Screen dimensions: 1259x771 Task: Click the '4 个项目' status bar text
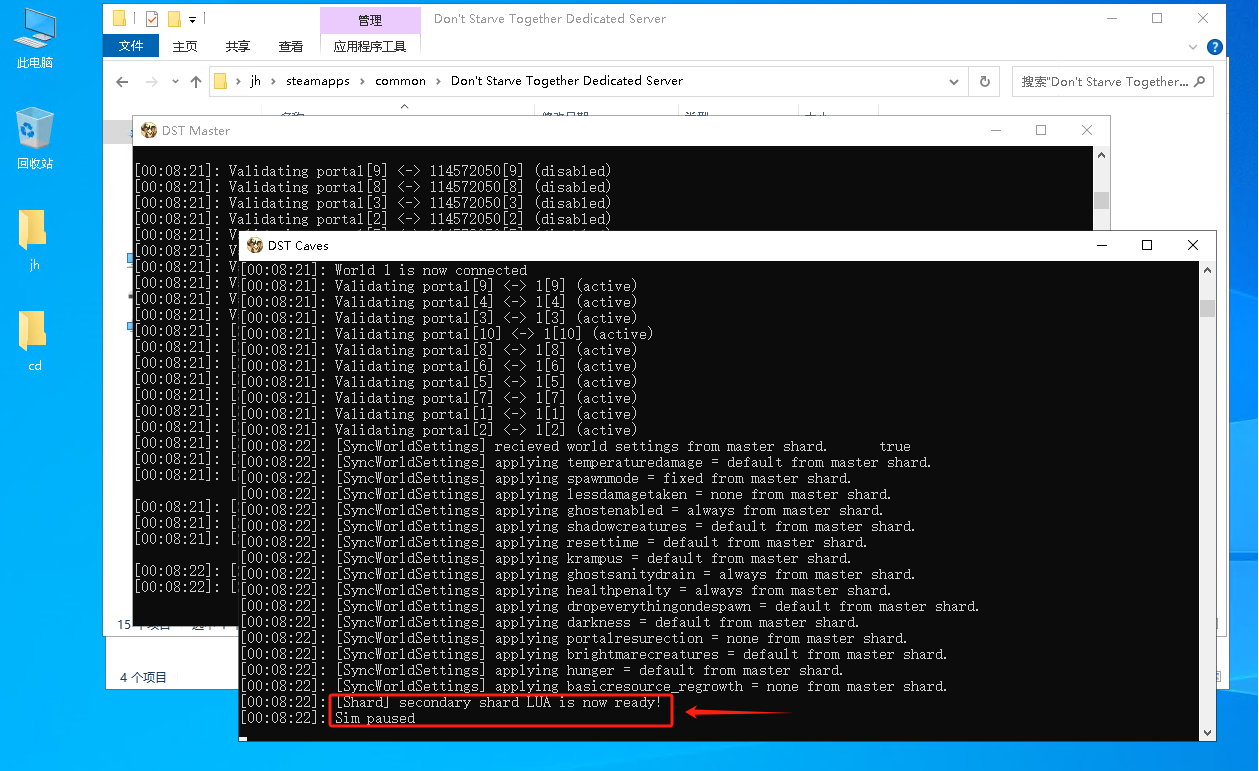pyautogui.click(x=144, y=677)
